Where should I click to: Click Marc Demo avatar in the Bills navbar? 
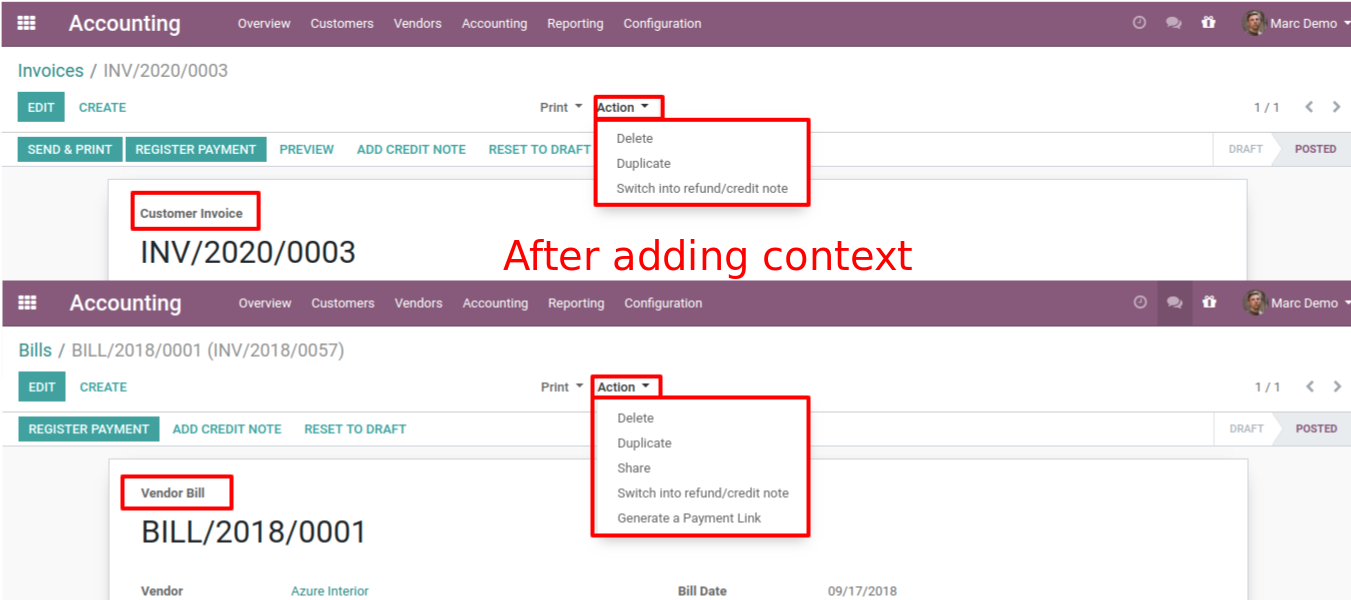click(x=1255, y=303)
